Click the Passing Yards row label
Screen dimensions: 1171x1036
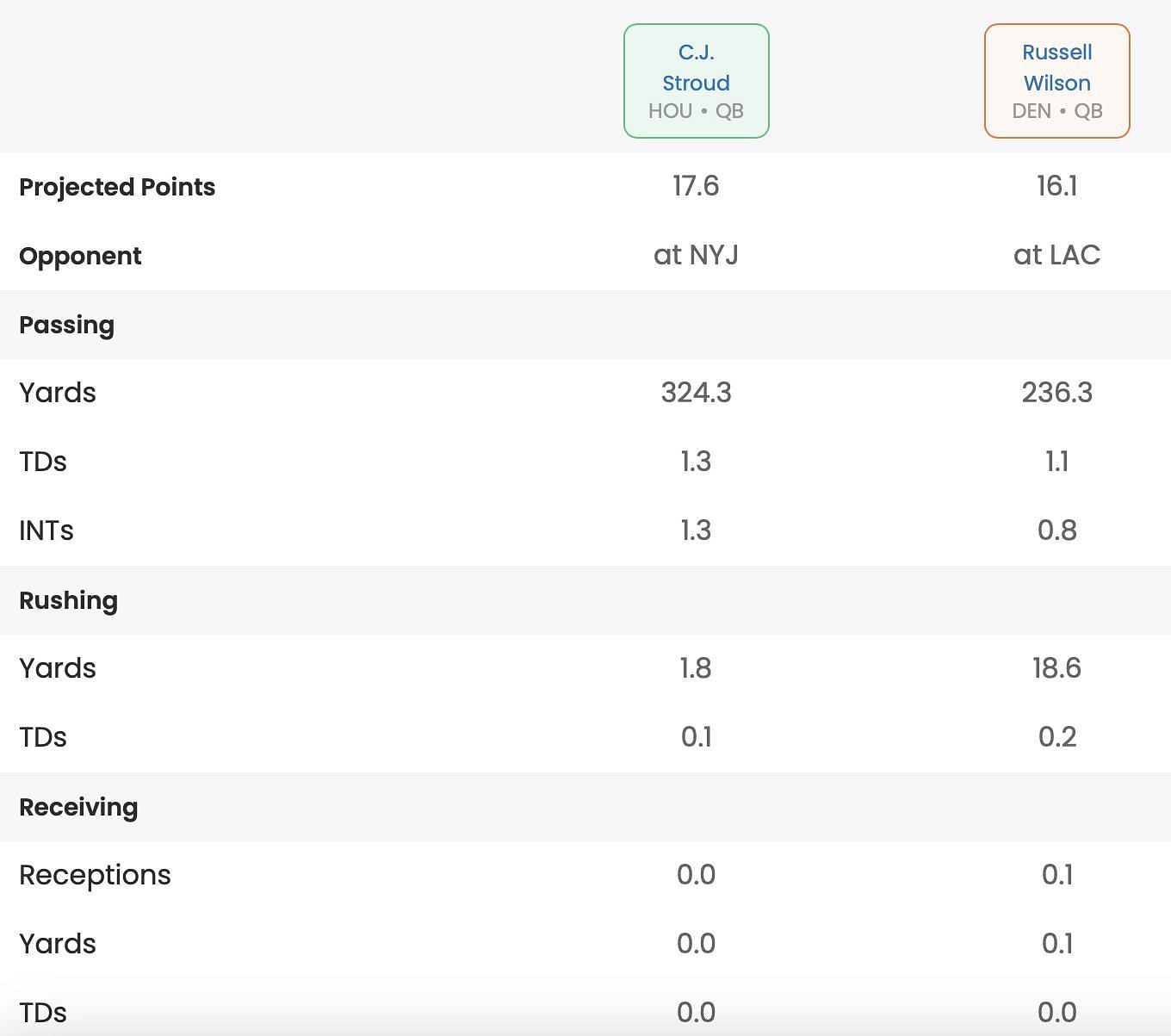pyautogui.click(x=58, y=393)
